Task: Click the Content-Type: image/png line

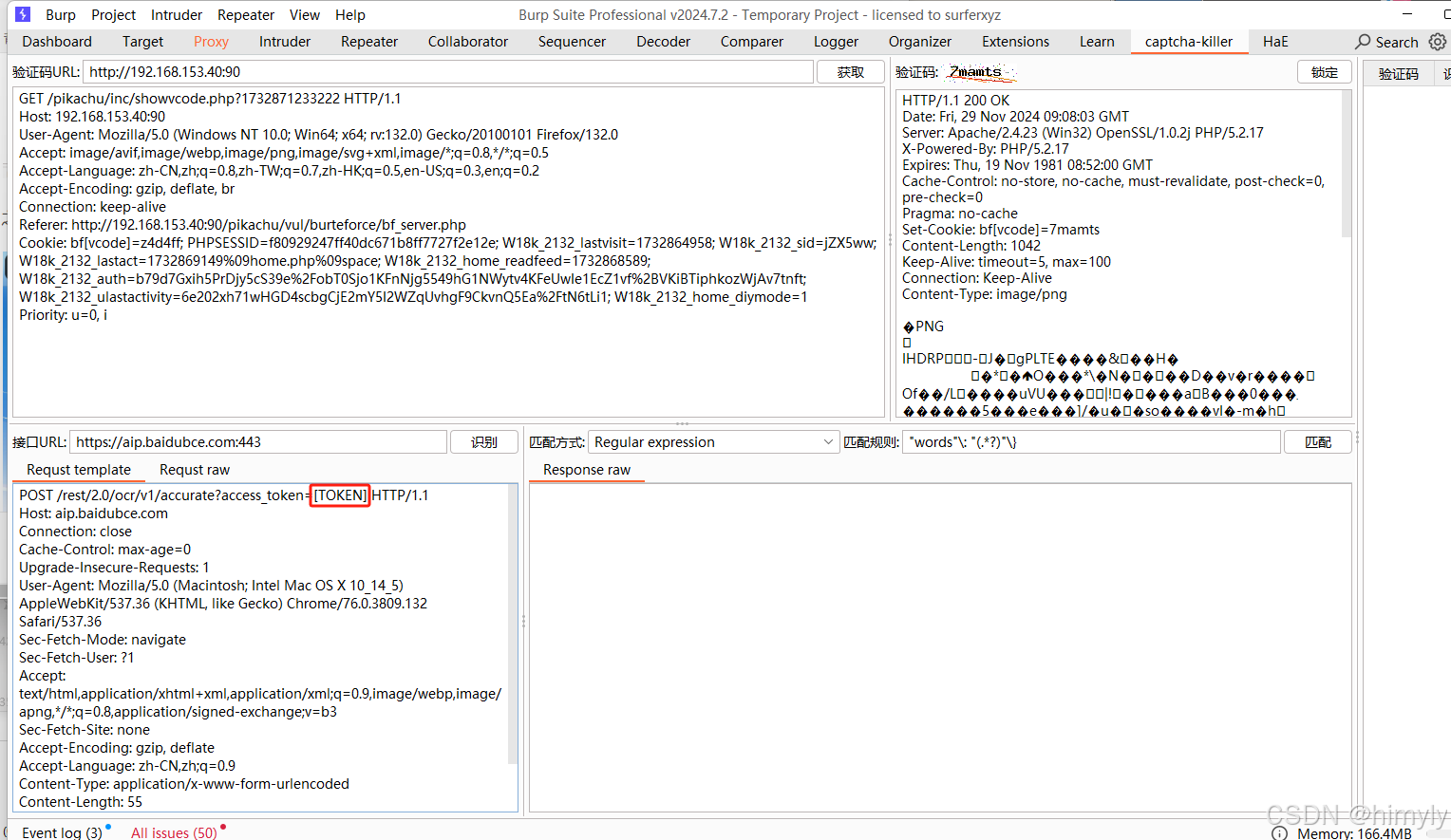Action: pyautogui.click(x=985, y=294)
